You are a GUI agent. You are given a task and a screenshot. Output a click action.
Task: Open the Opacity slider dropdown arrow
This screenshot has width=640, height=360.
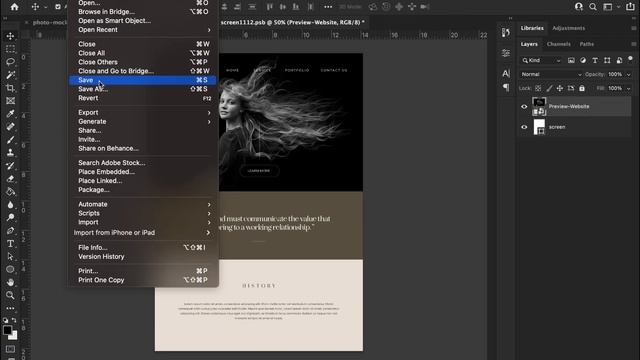(629, 74)
